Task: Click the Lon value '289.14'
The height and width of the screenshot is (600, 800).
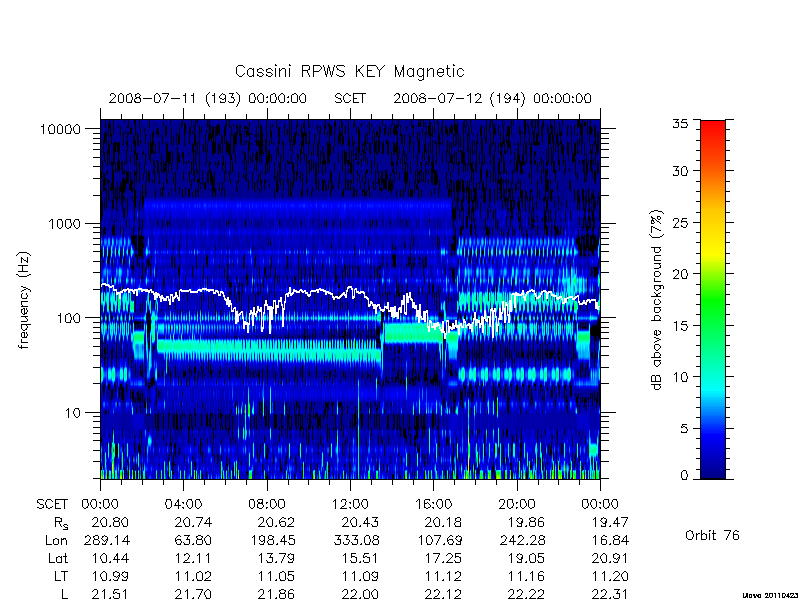Action: pos(107,540)
